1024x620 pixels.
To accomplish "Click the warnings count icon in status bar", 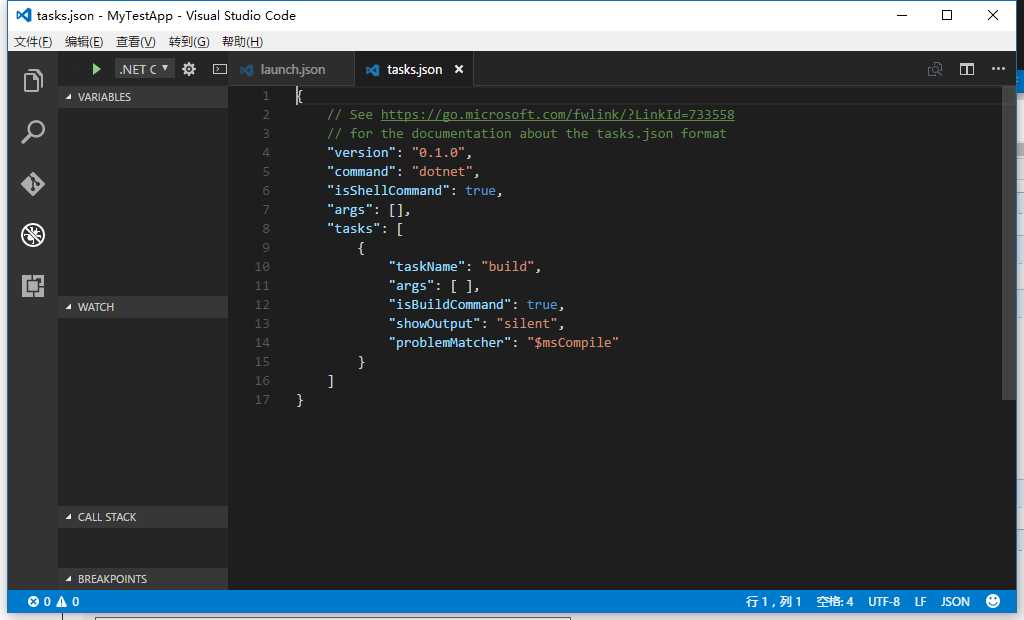I will click(x=68, y=601).
